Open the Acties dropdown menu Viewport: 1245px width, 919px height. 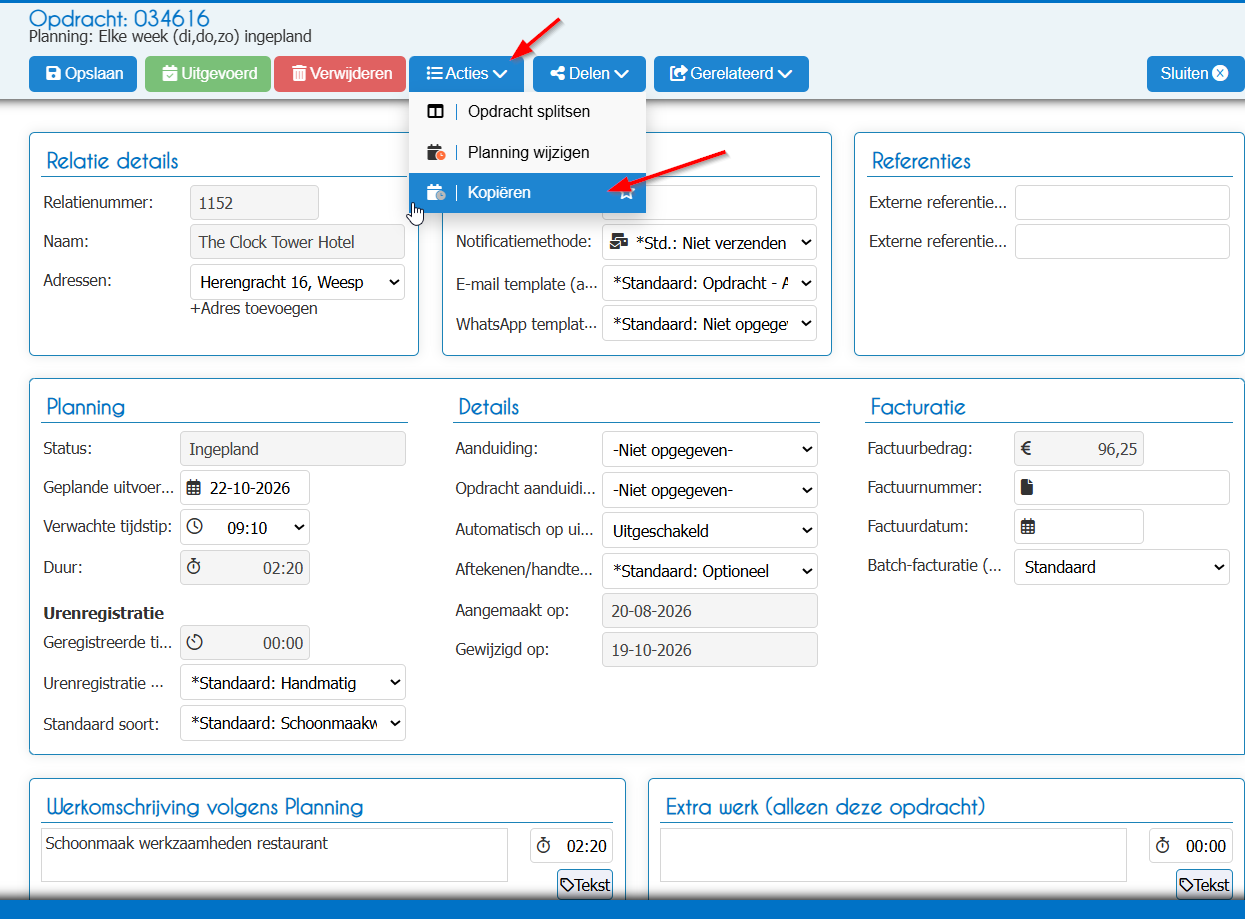(x=467, y=73)
